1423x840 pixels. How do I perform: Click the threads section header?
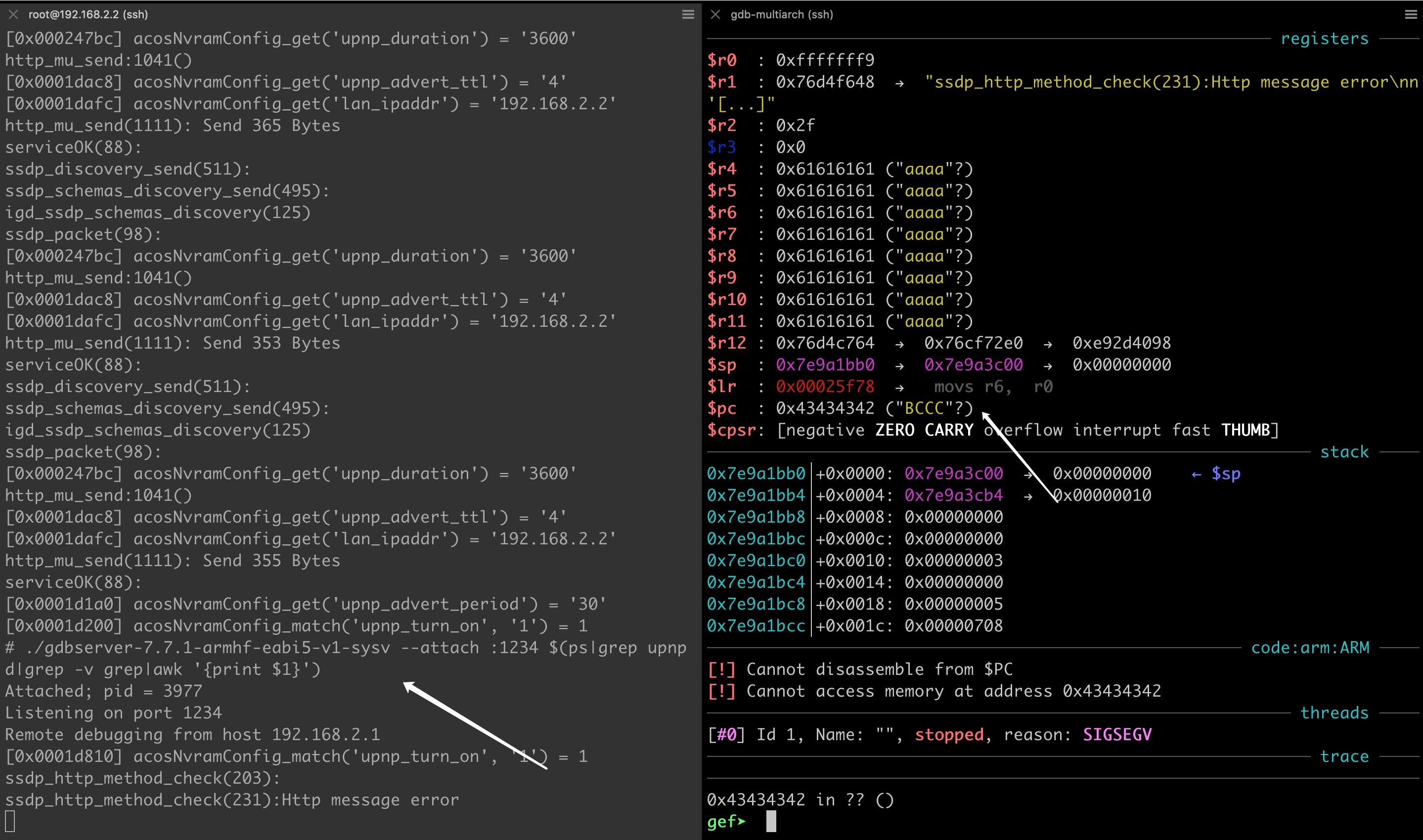point(1334,712)
